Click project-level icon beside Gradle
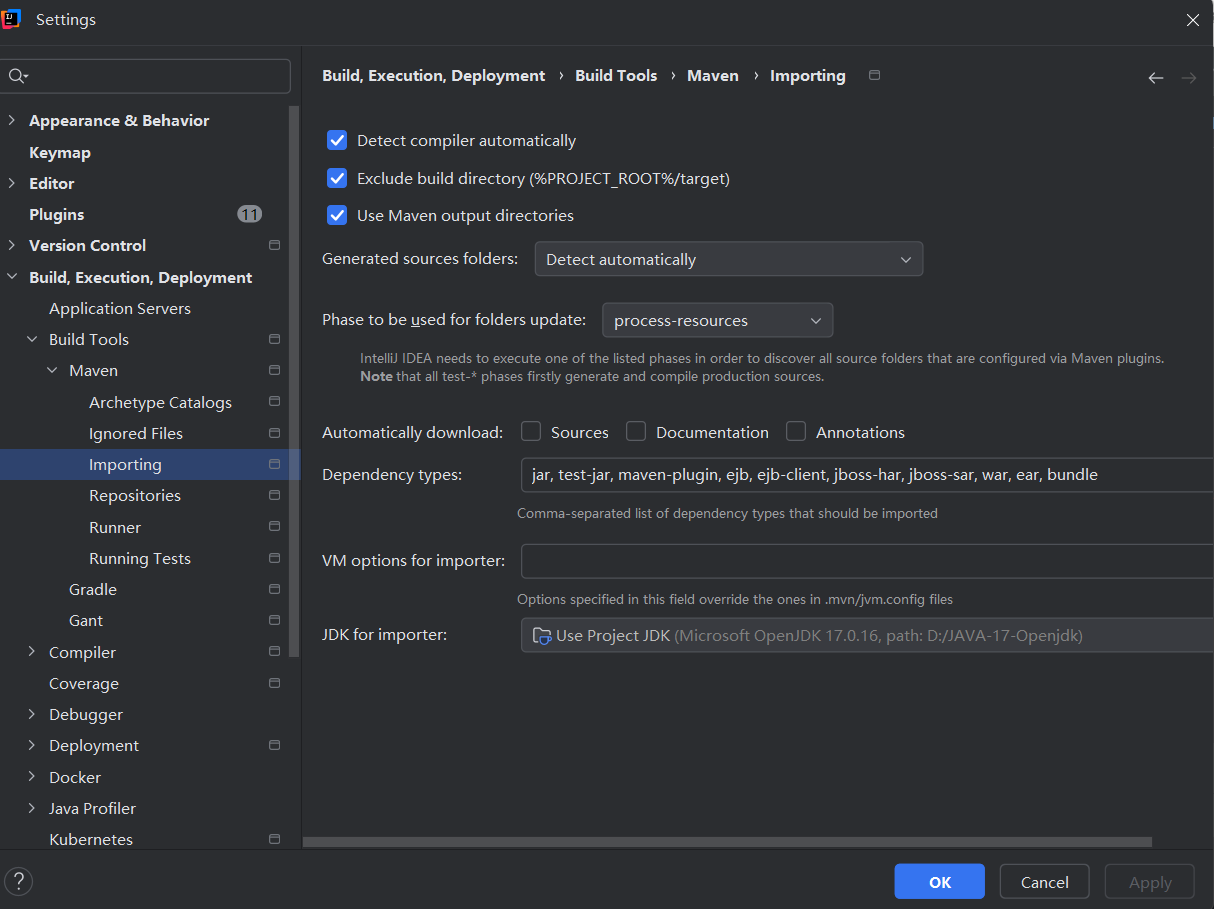The image size is (1214, 909). click(274, 589)
